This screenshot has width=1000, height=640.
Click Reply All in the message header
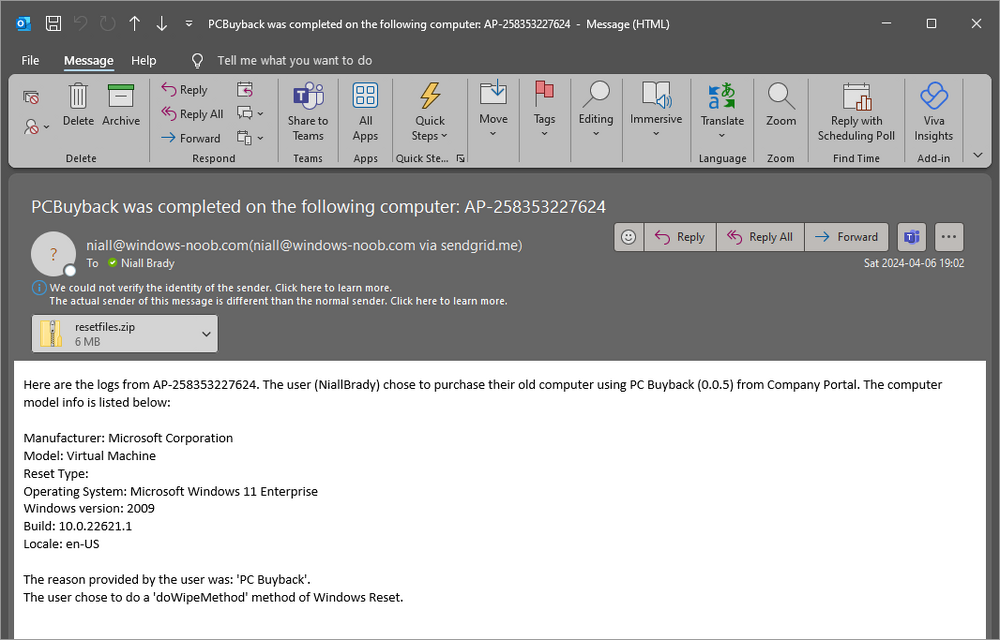(x=761, y=237)
